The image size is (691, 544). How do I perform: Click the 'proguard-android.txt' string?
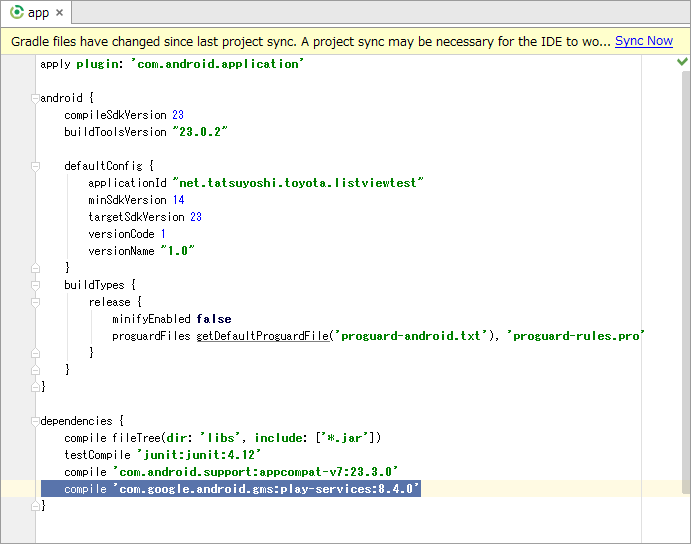pos(411,336)
